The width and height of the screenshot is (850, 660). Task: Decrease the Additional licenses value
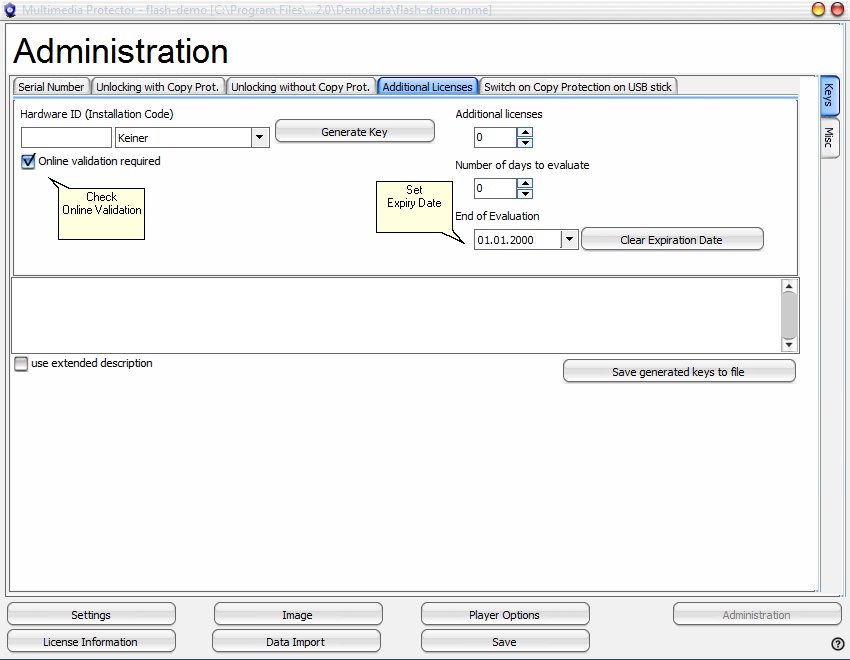(x=525, y=142)
